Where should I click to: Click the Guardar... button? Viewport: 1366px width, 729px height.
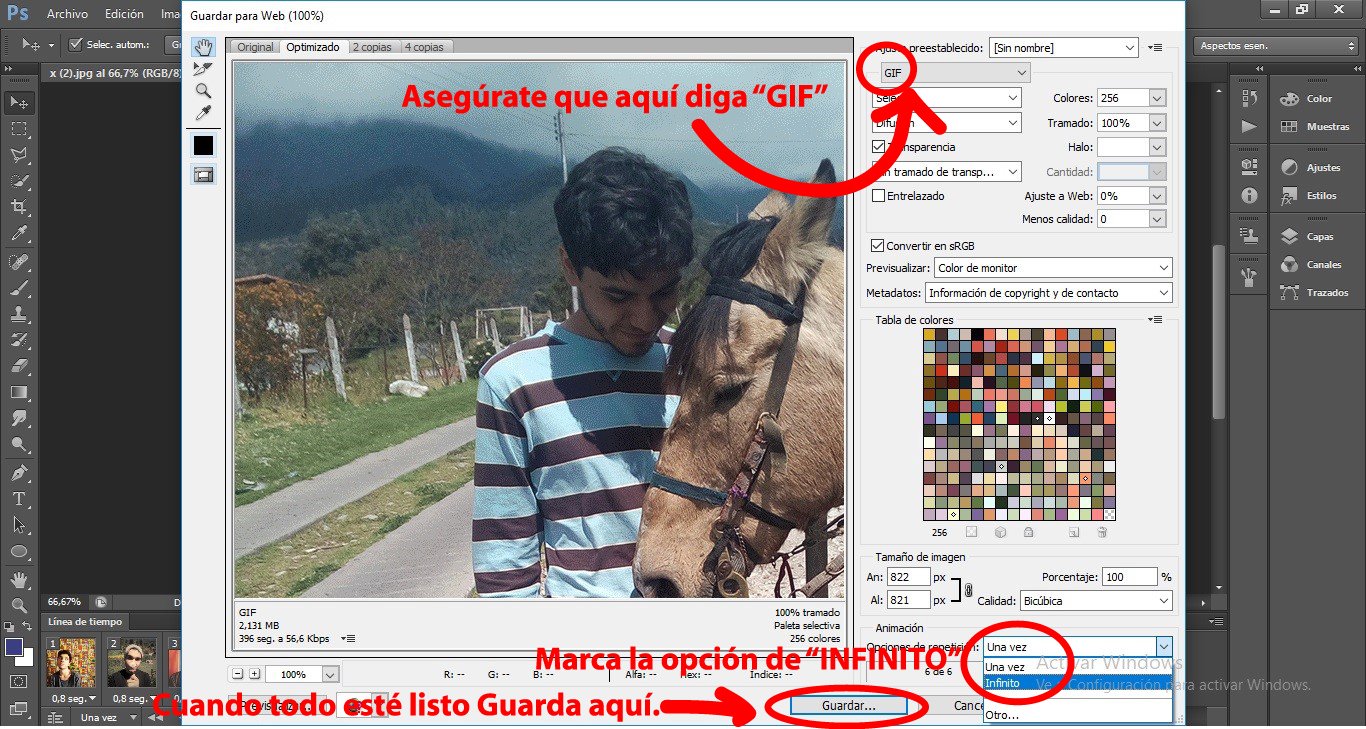coord(849,705)
